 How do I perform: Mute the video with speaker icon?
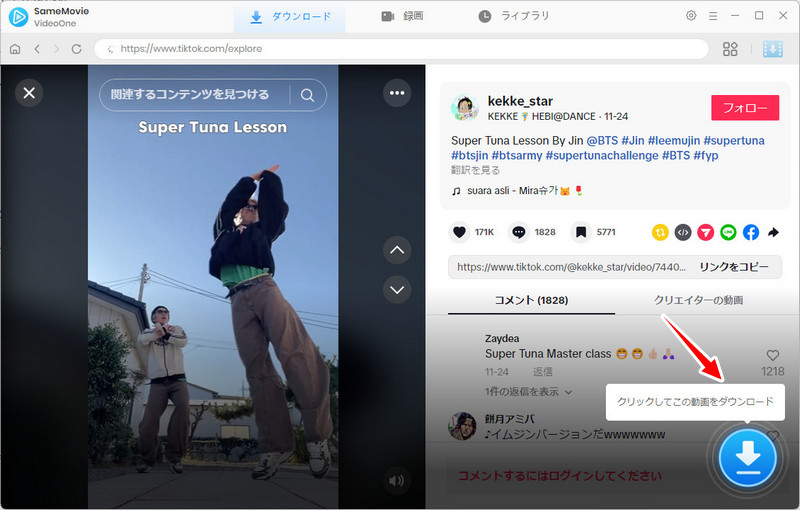coord(396,480)
